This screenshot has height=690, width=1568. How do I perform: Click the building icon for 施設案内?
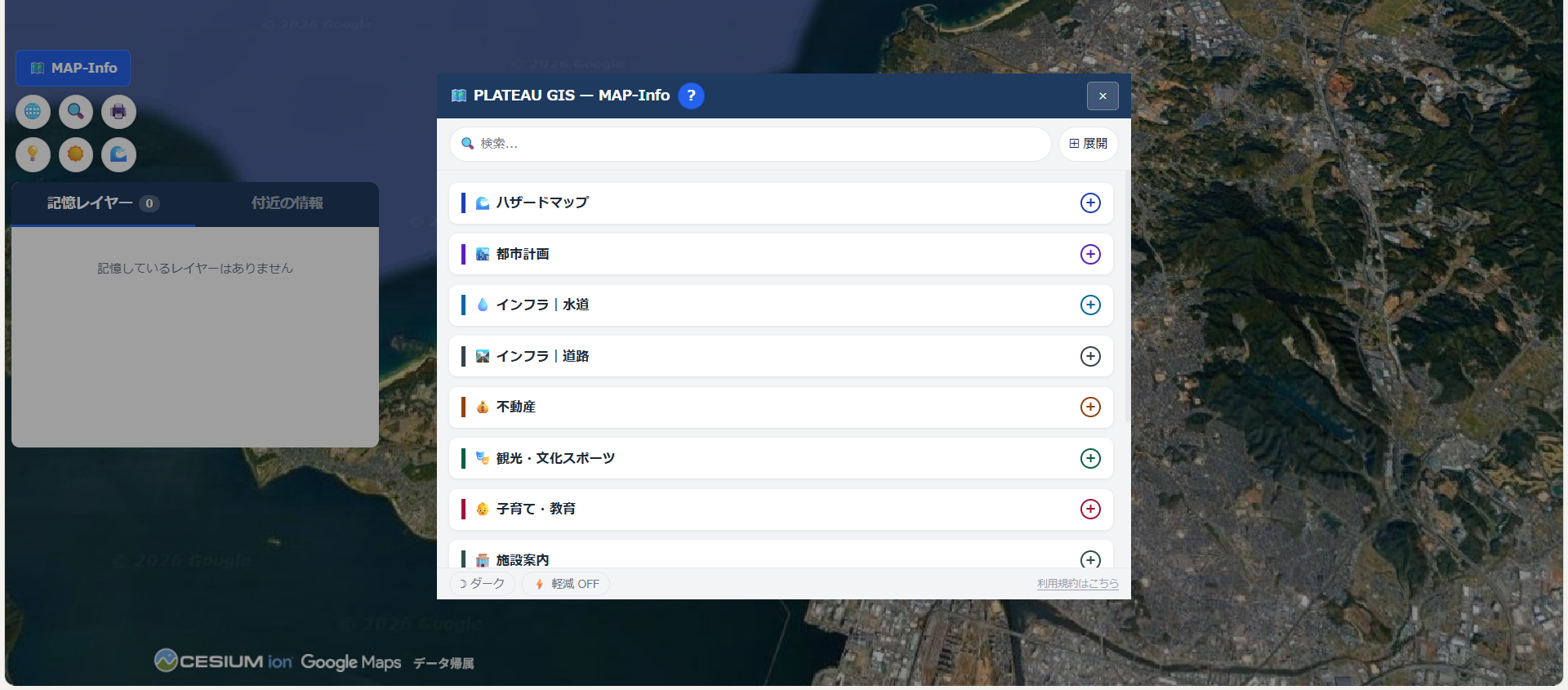483,560
